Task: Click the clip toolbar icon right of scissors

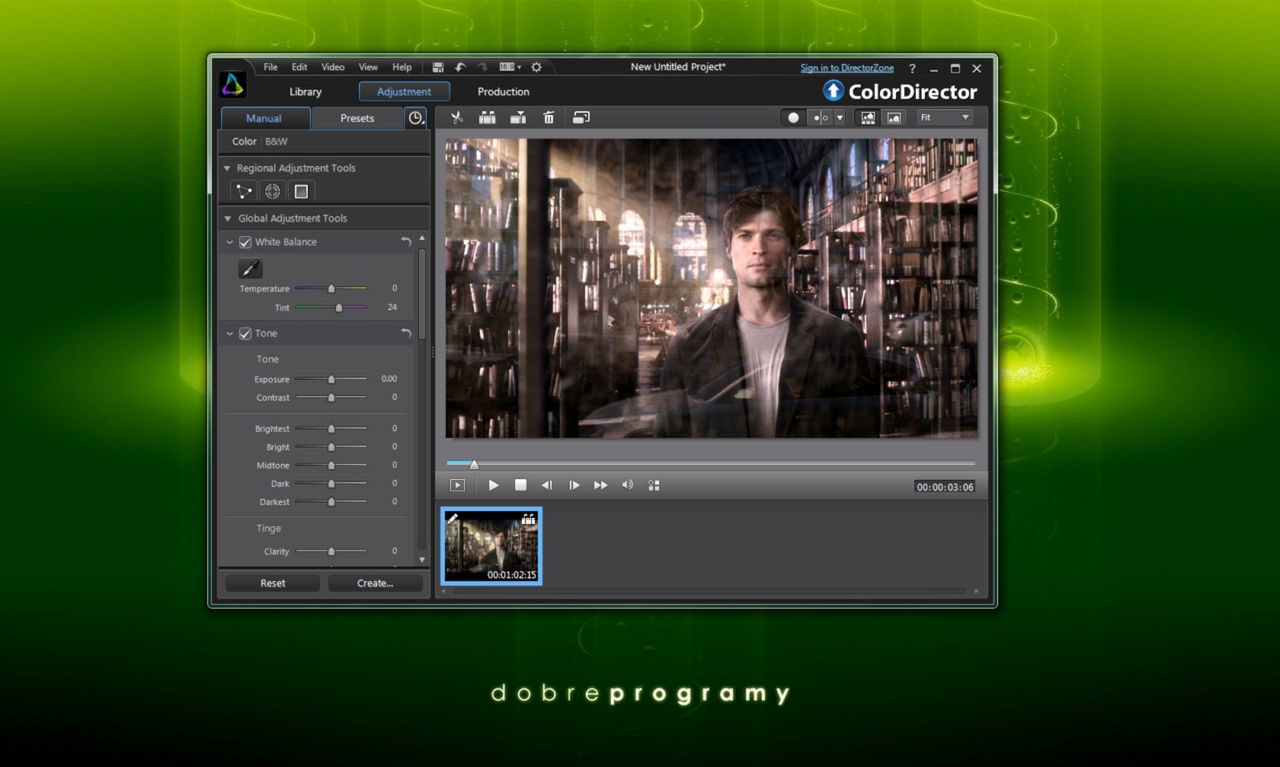Action: pos(487,118)
